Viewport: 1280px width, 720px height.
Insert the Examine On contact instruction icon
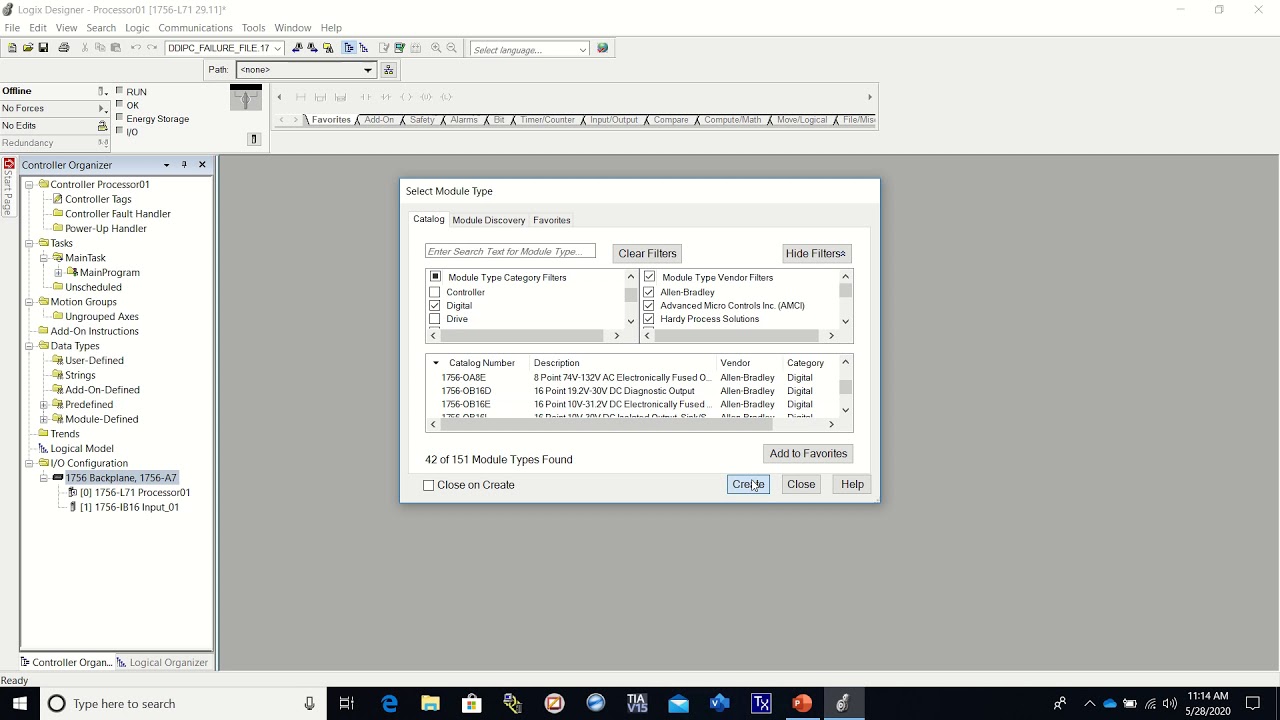point(365,97)
